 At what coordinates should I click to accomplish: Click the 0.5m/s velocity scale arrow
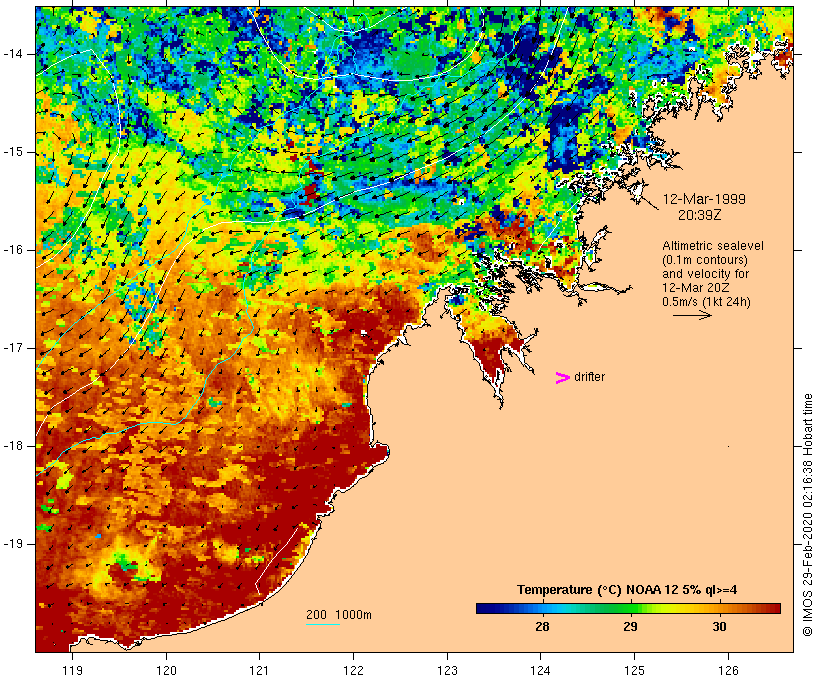pos(692,315)
